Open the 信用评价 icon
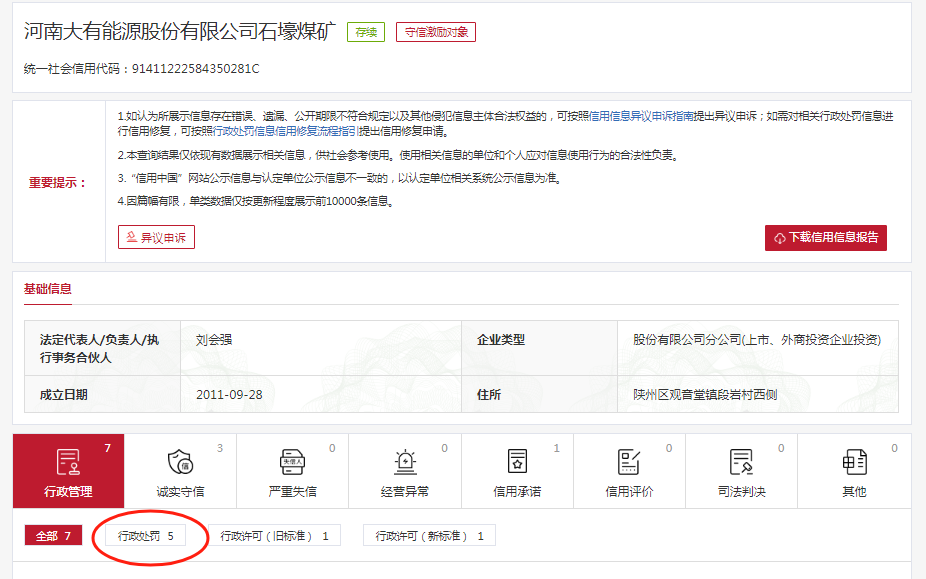The image size is (926, 579). click(x=629, y=462)
